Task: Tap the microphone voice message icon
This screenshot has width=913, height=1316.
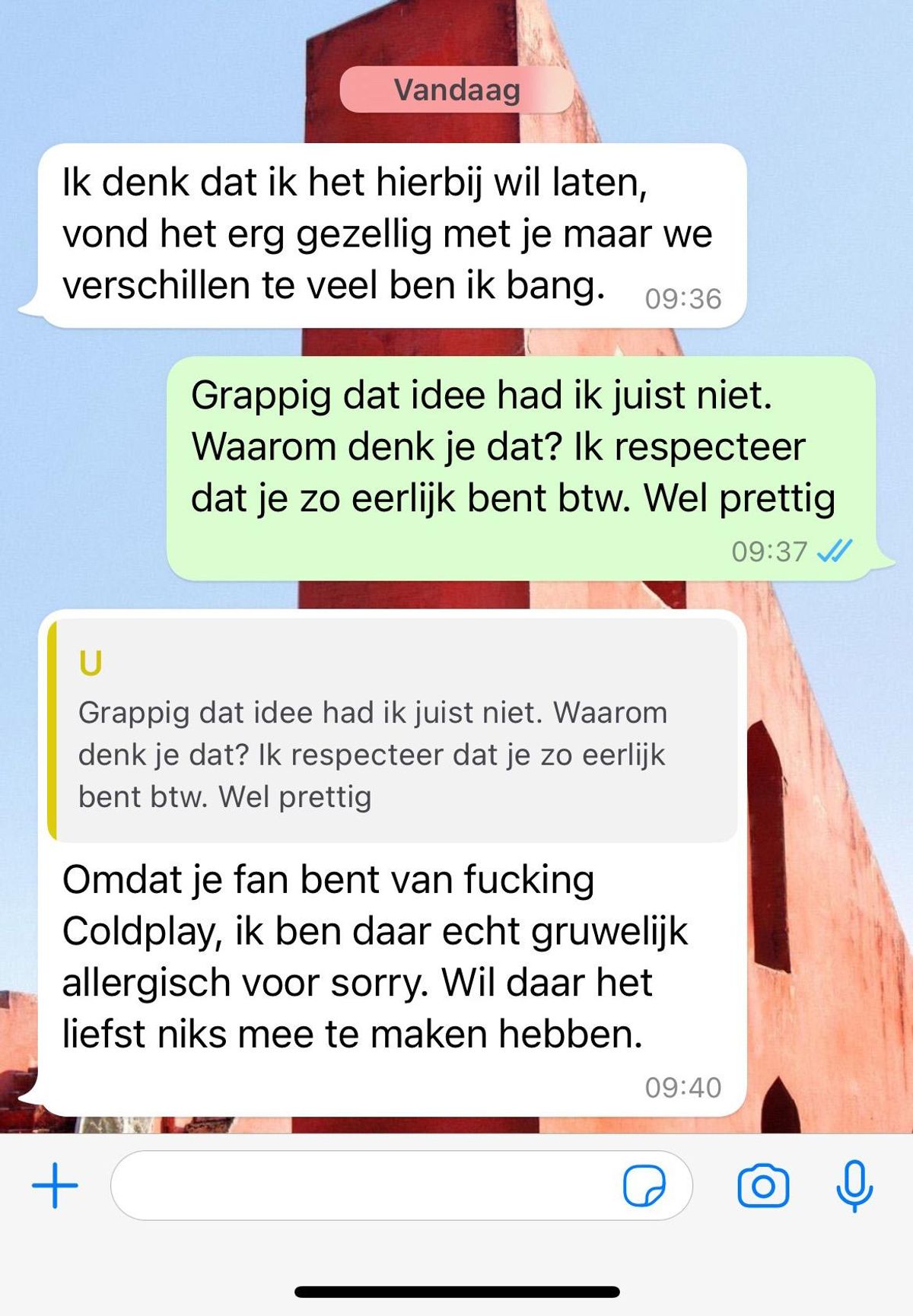Action: (854, 1185)
